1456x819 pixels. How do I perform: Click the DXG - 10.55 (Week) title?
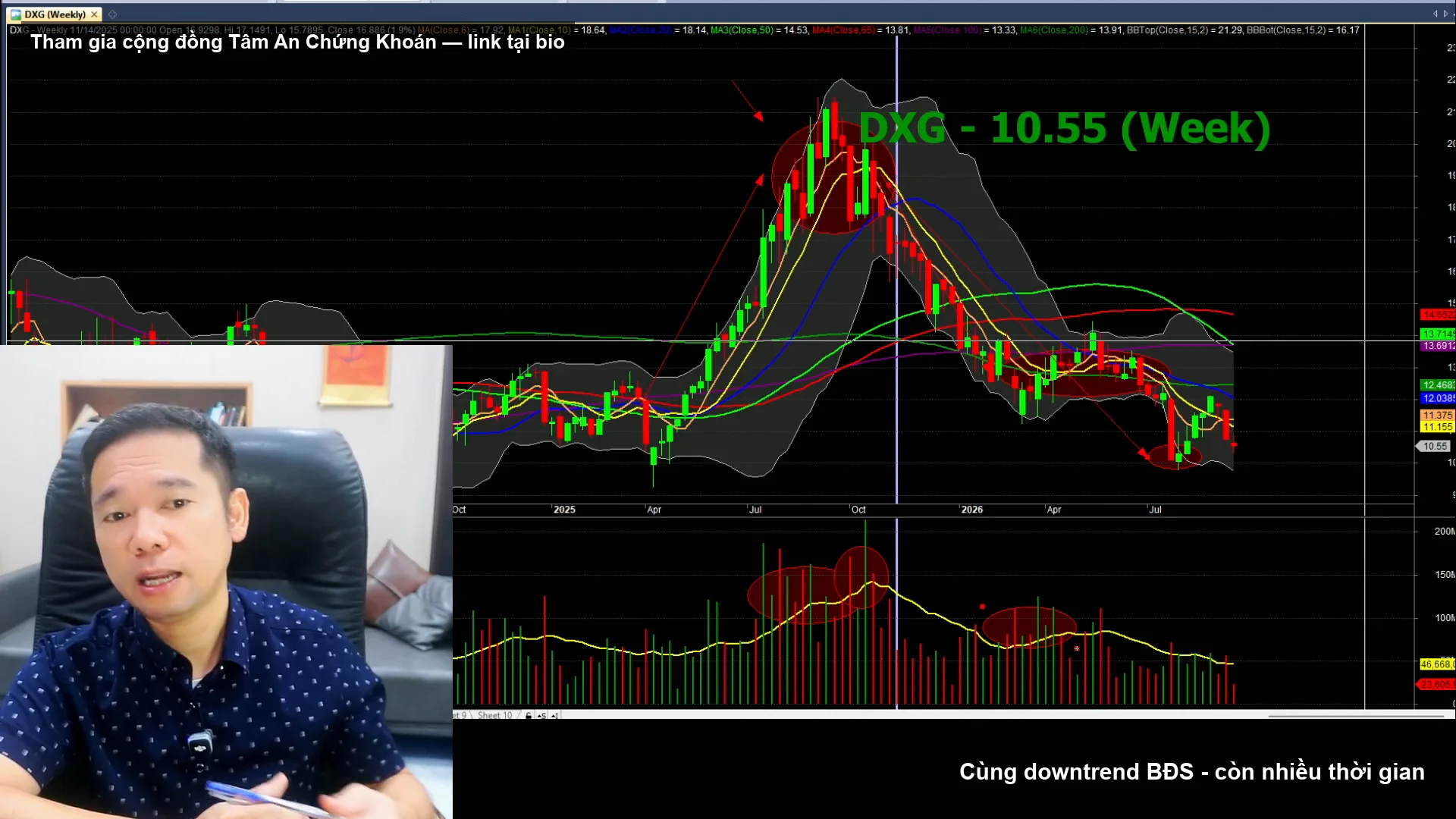pos(1064,127)
